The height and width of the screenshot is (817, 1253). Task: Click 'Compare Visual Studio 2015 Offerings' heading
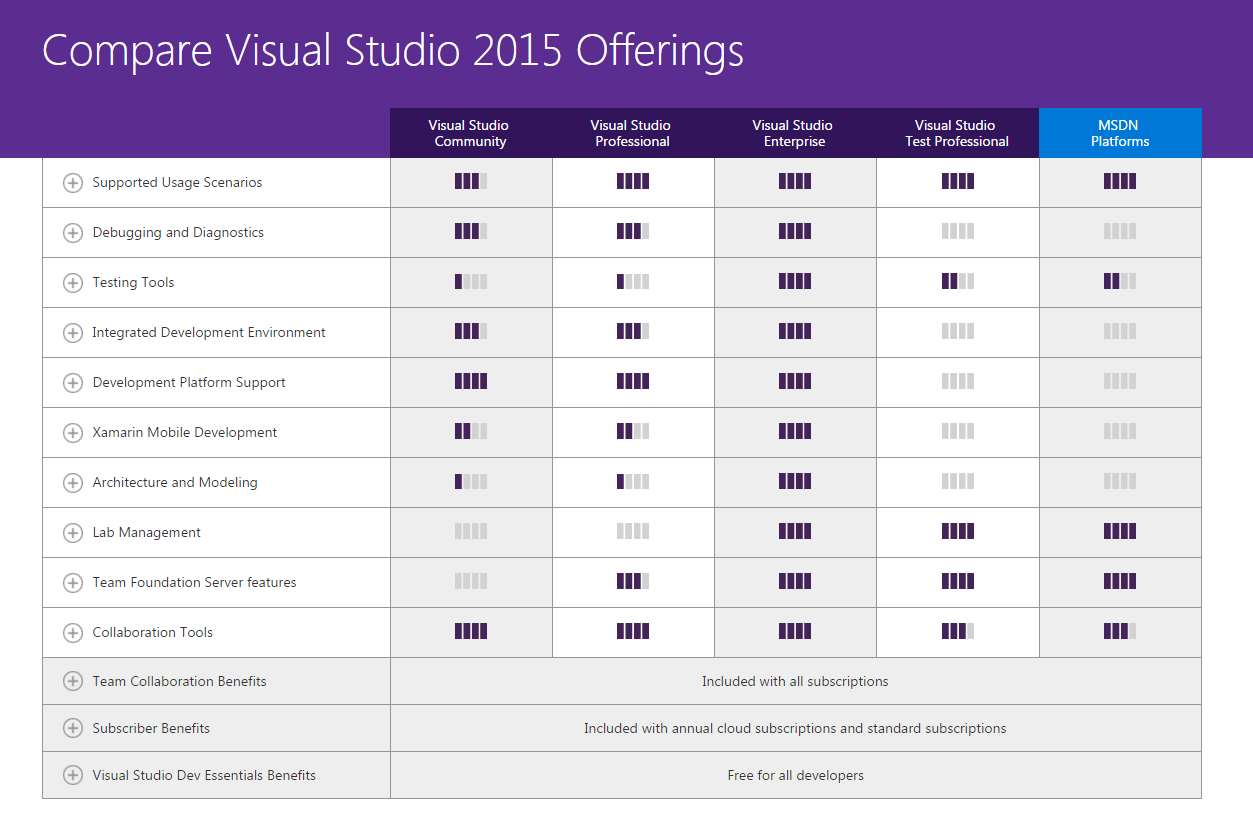tap(393, 51)
